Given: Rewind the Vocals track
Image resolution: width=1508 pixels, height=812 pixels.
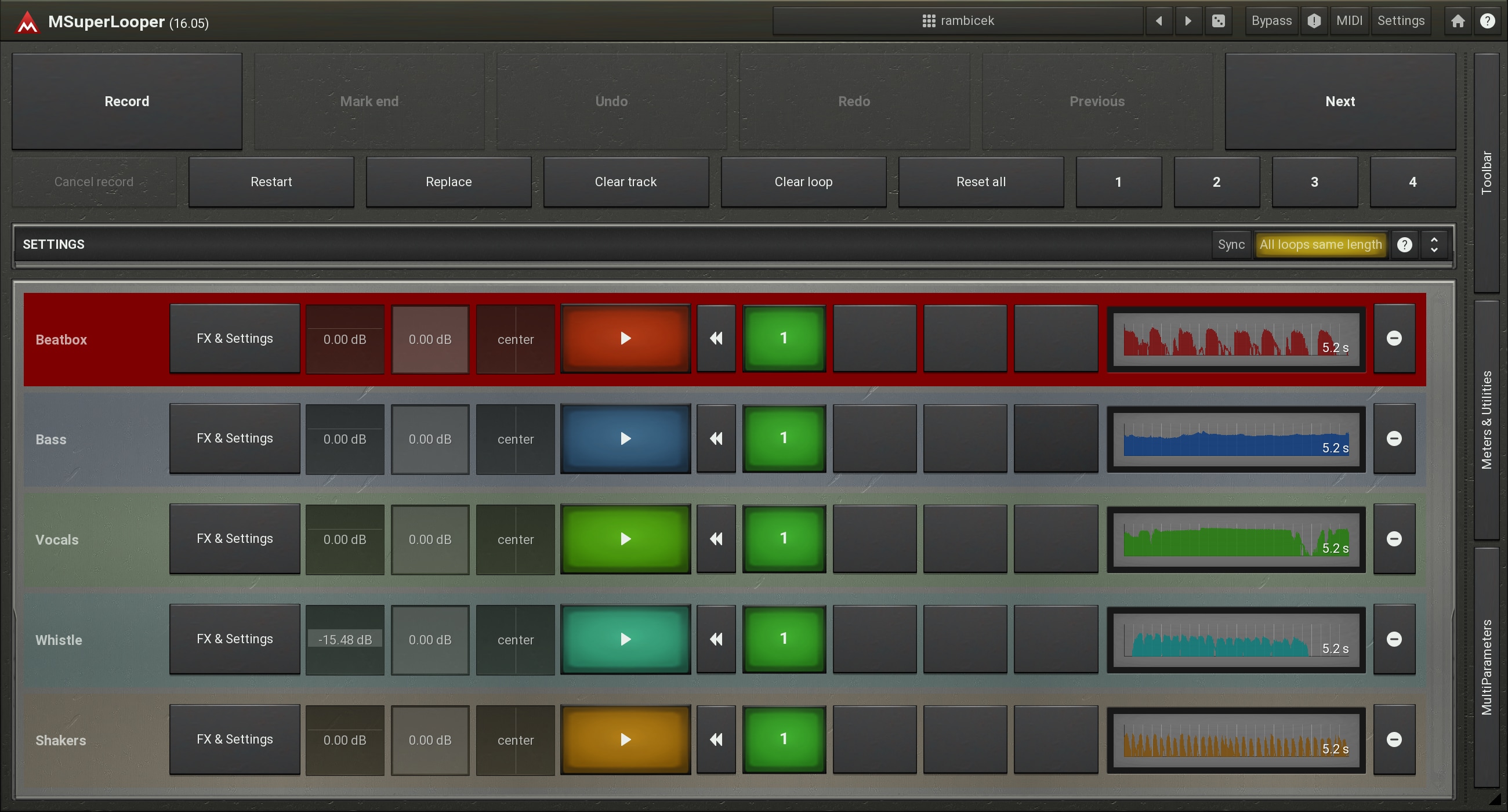Looking at the screenshot, I should click(x=716, y=539).
